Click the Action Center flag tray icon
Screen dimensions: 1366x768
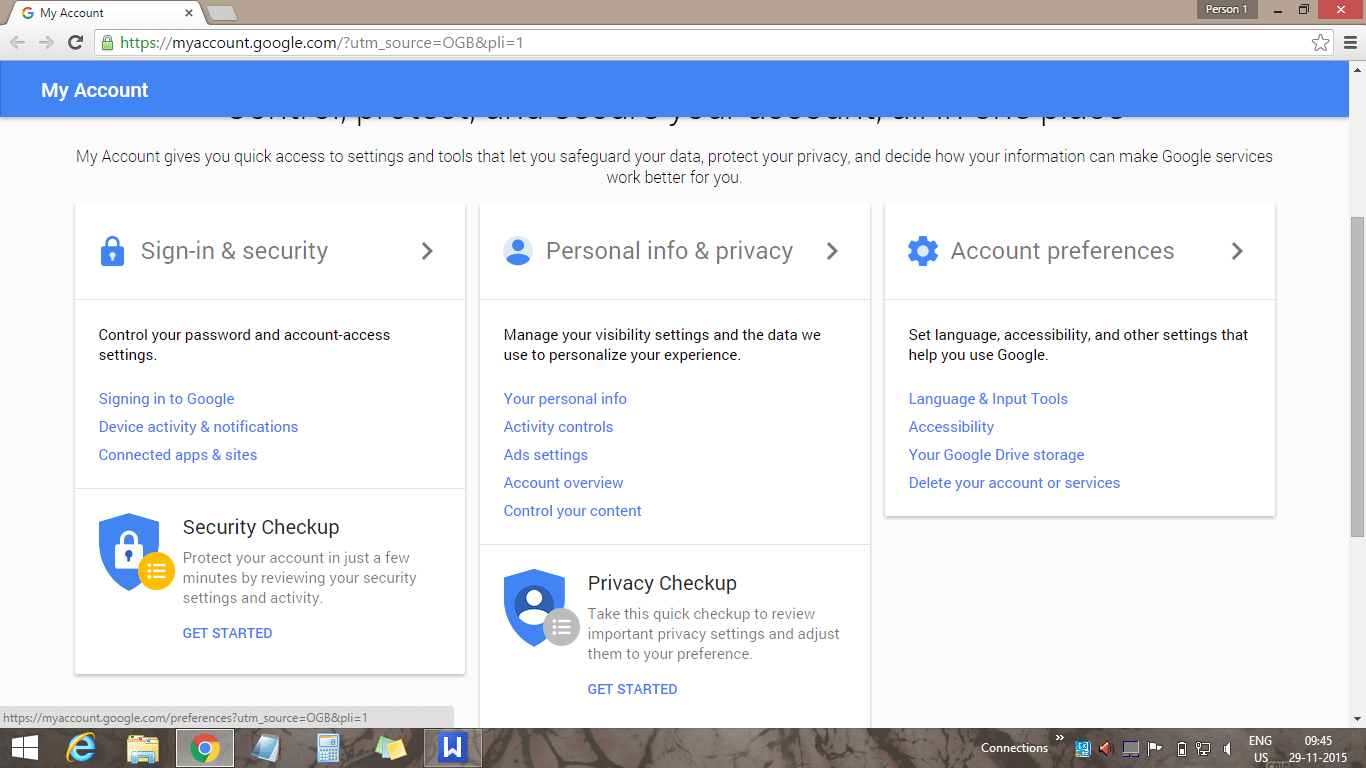pos(1154,748)
